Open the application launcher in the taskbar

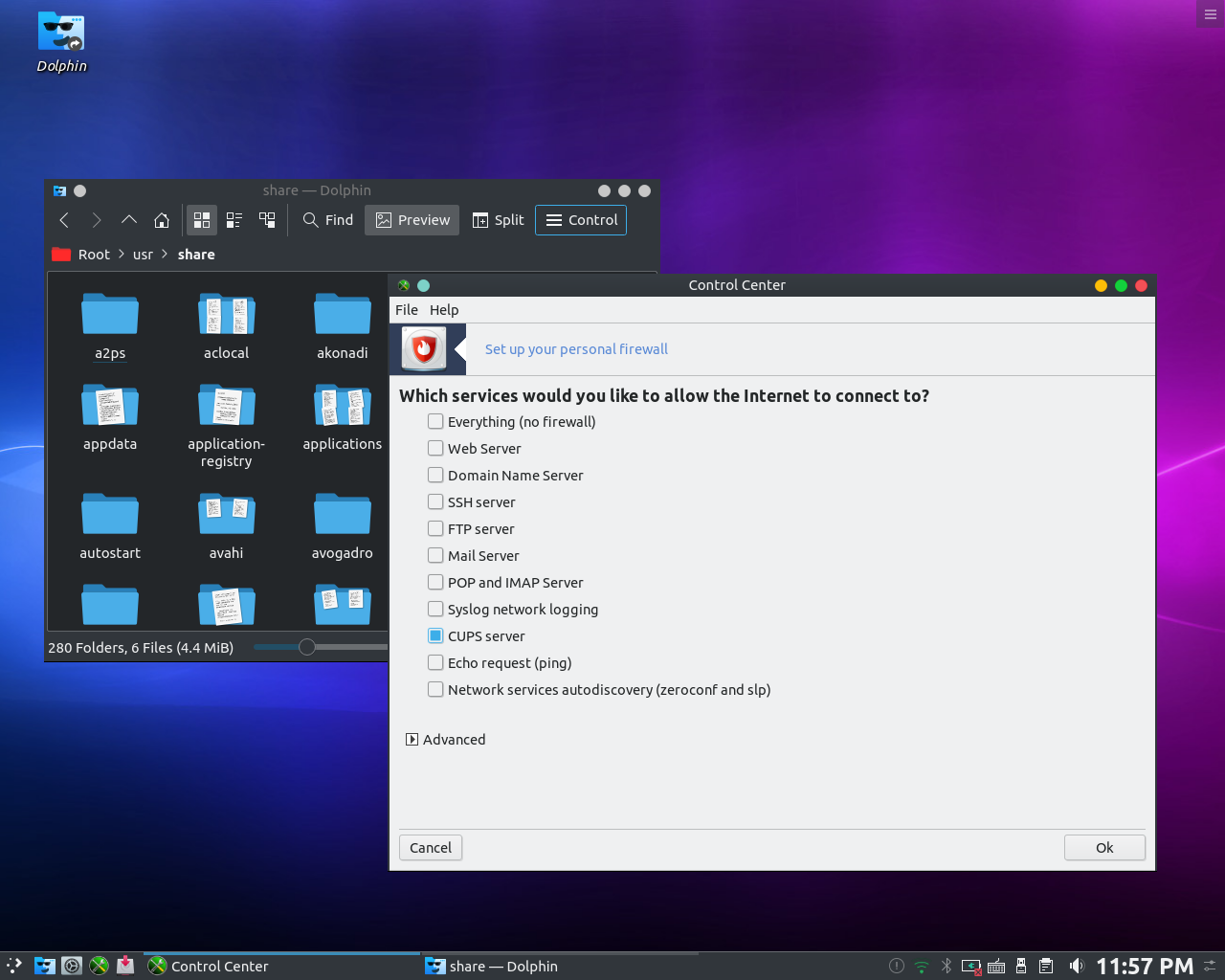[x=14, y=966]
